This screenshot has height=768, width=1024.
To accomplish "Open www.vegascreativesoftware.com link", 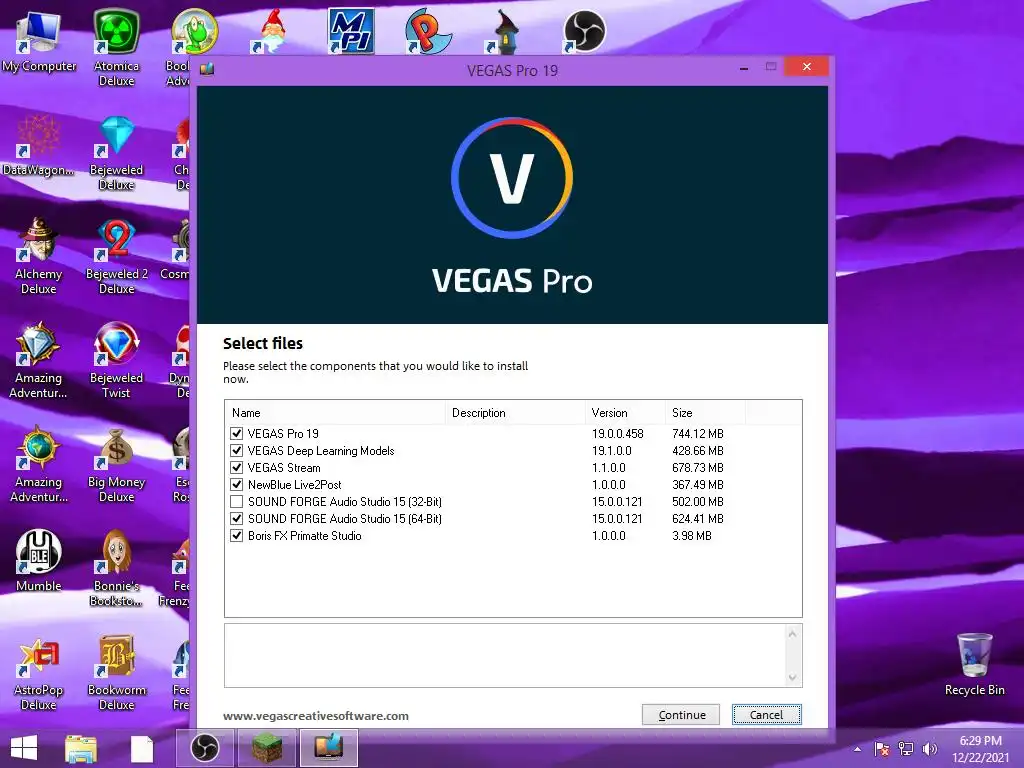I will (x=316, y=716).
